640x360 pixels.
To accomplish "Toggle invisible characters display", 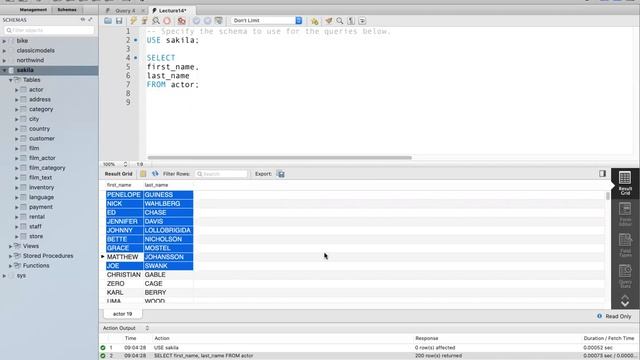I will click(351, 20).
